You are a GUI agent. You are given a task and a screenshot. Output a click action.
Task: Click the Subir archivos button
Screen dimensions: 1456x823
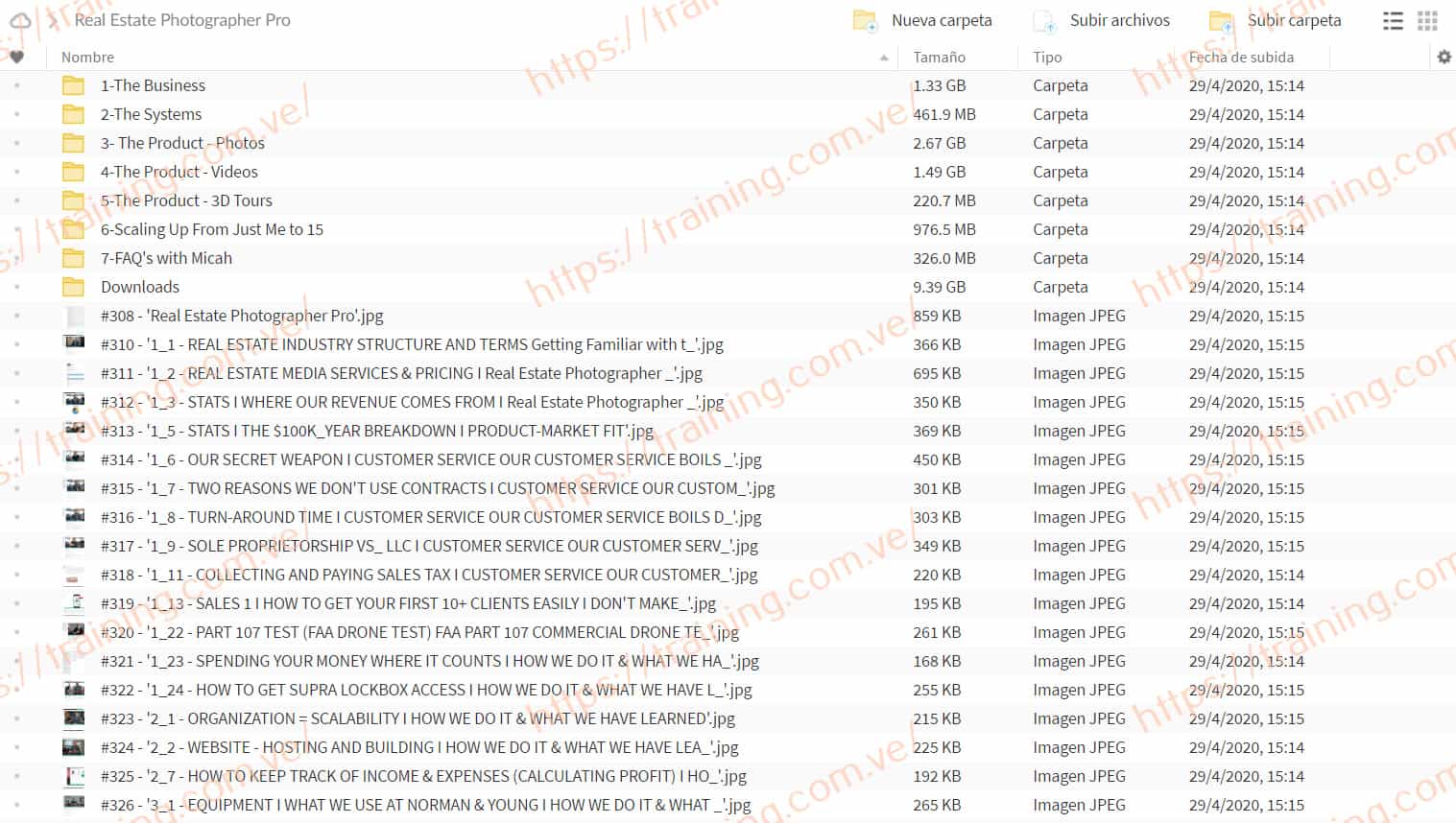point(1102,20)
